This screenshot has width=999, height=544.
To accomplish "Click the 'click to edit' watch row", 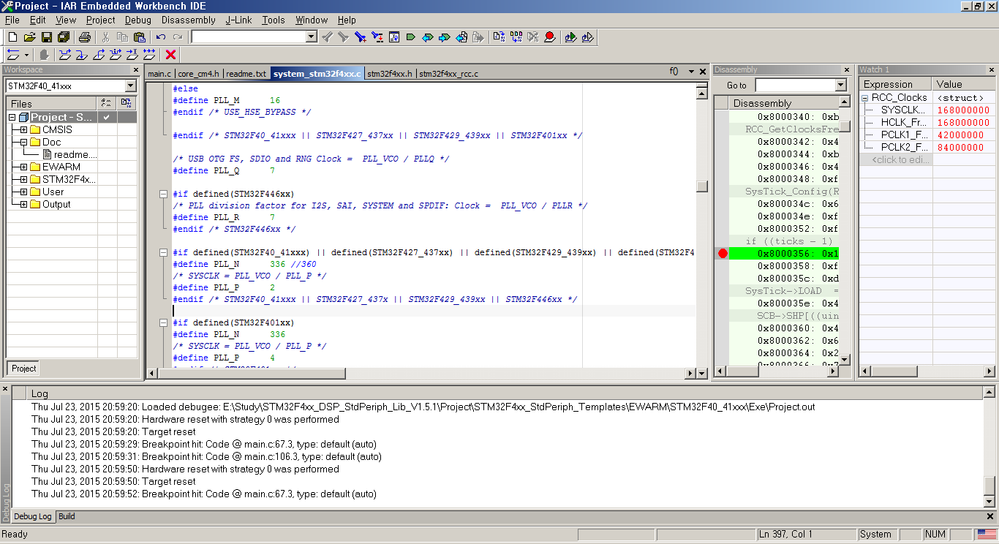I will tap(898, 160).
